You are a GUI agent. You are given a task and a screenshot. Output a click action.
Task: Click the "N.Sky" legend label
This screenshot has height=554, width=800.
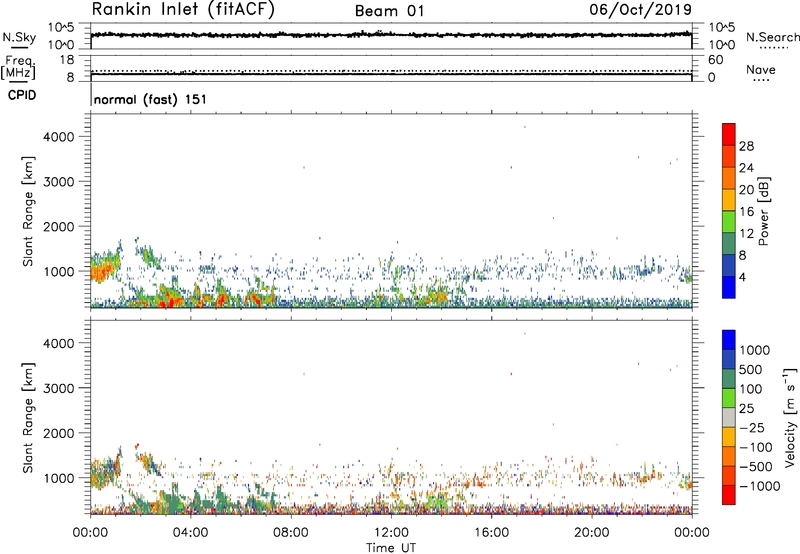tap(19, 38)
